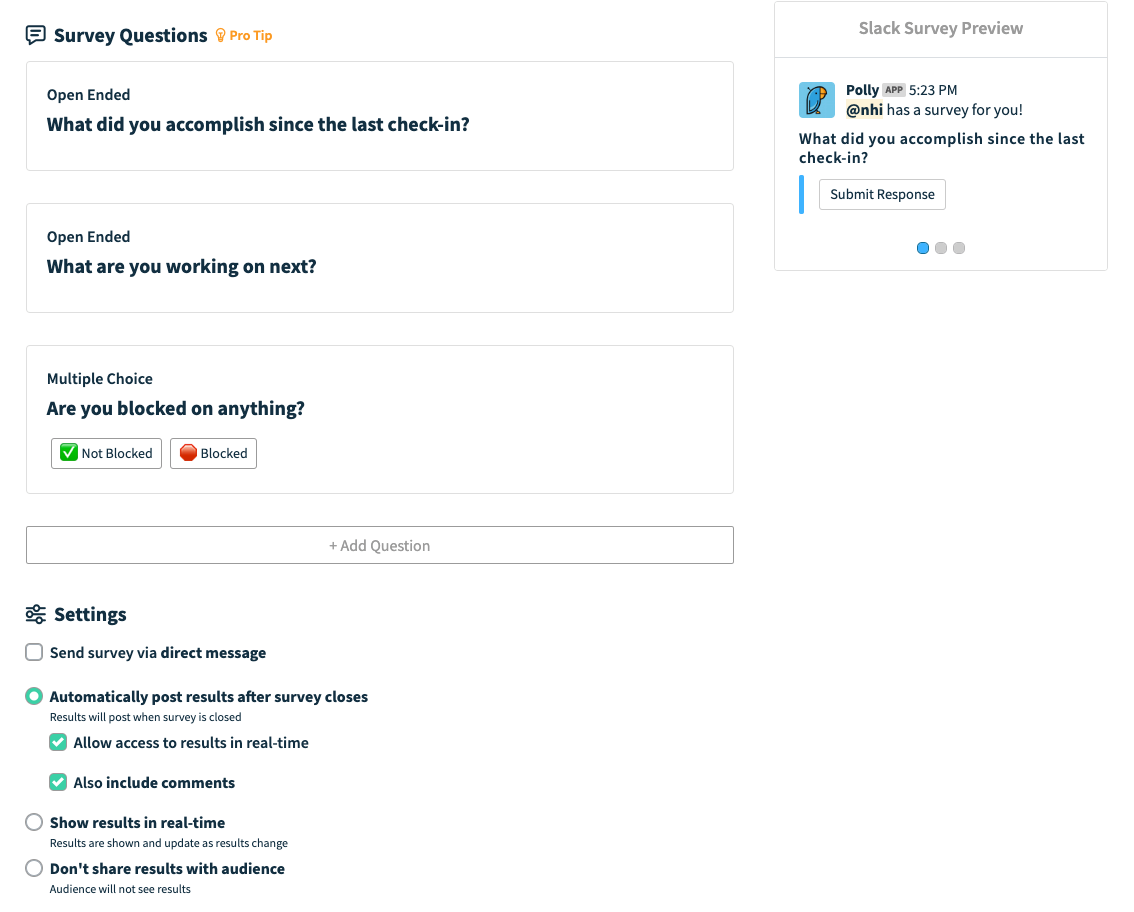Go to first preview page dot
Image resolution: width=1134 pixels, height=912 pixels.
pos(923,248)
